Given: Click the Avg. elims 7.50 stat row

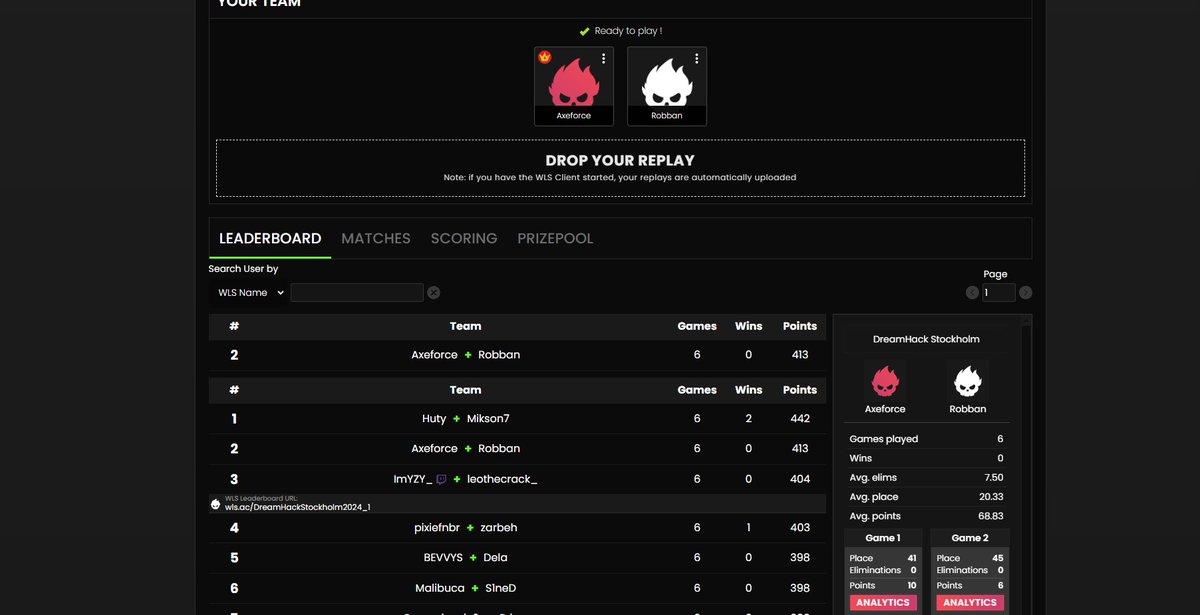Looking at the screenshot, I should (x=926, y=478).
